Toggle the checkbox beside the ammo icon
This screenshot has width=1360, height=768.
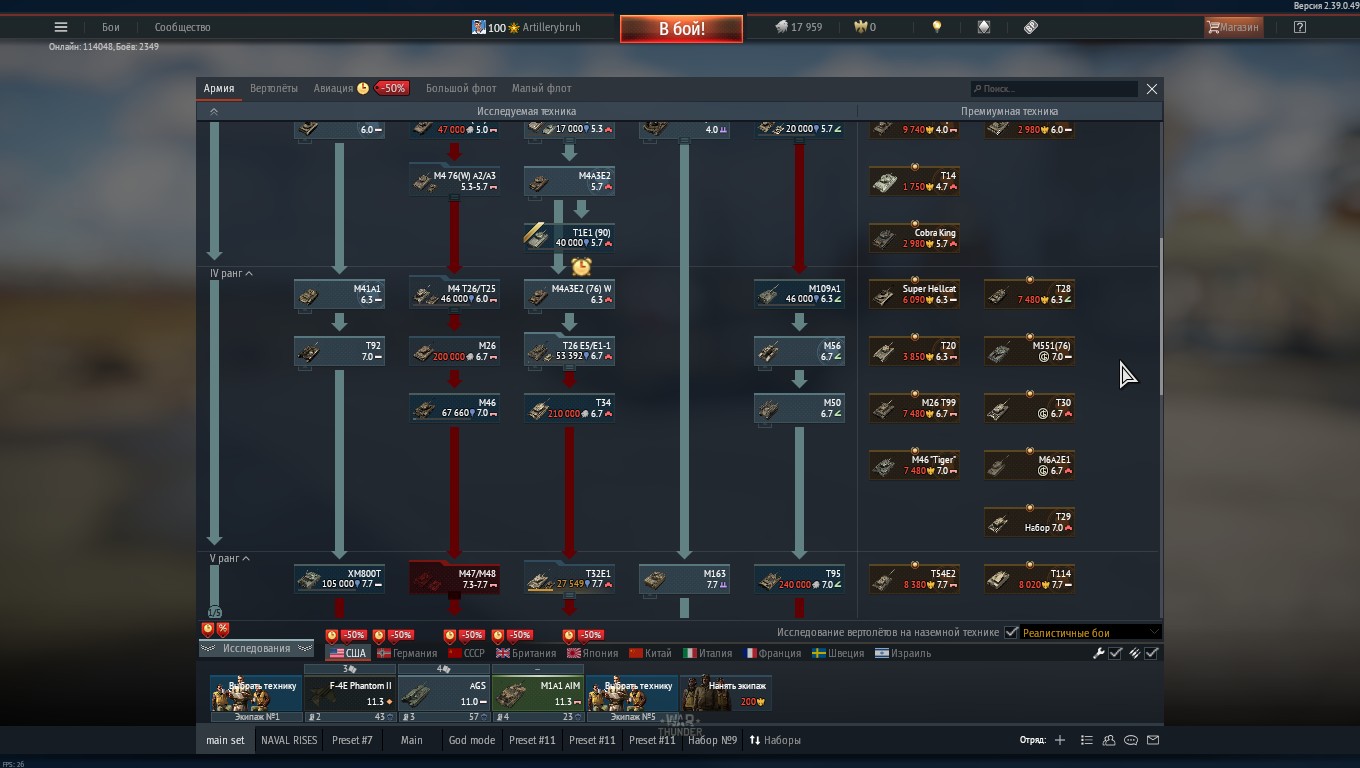(x=1151, y=653)
